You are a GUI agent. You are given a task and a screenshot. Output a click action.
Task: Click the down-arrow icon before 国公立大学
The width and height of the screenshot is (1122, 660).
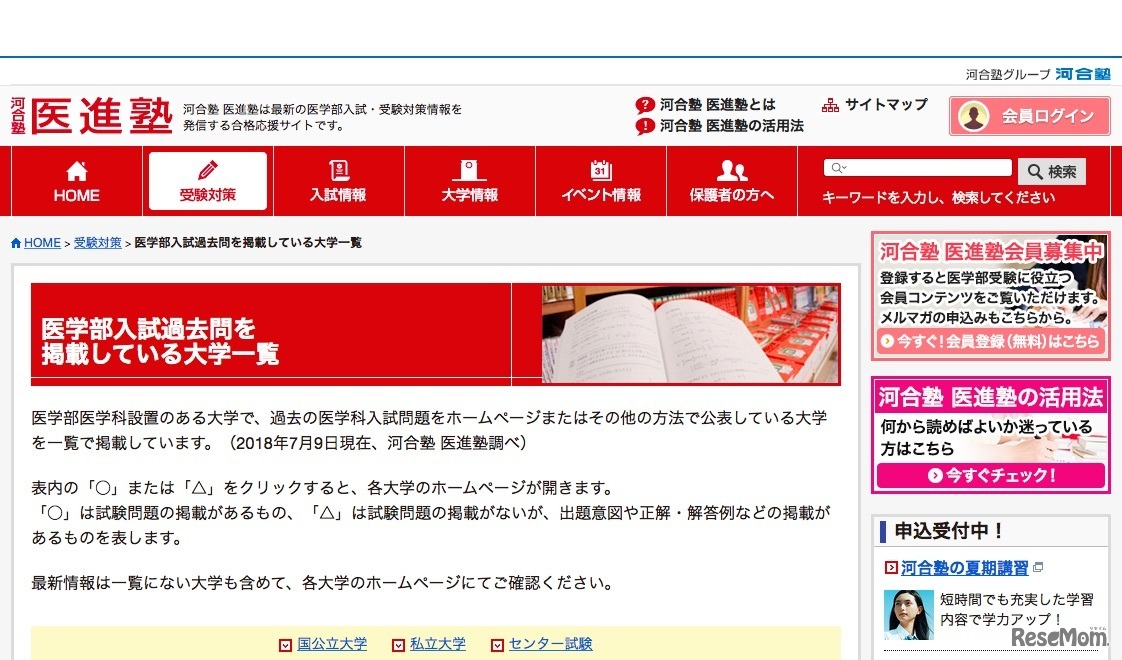pos(285,645)
